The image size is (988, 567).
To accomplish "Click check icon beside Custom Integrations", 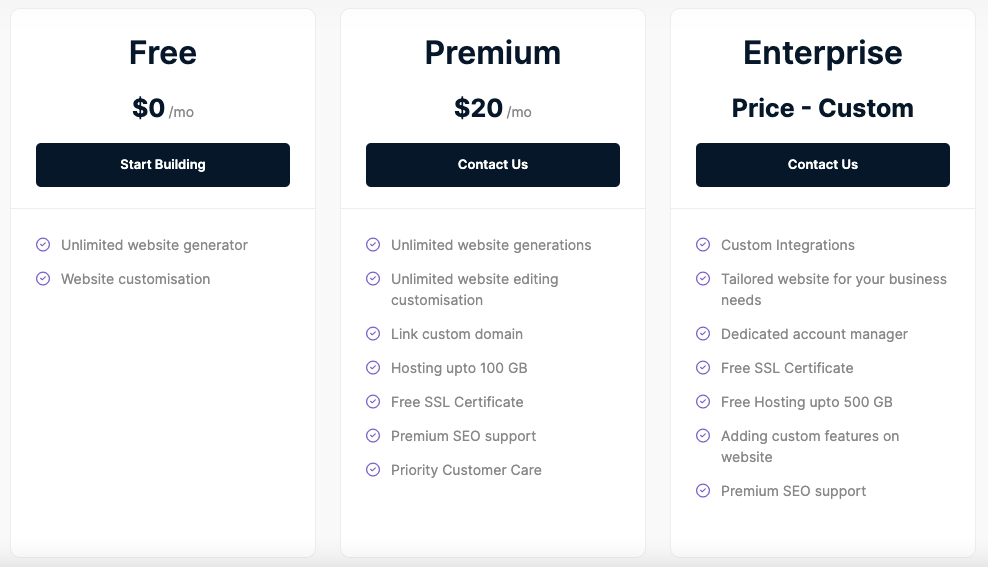I will click(x=703, y=244).
